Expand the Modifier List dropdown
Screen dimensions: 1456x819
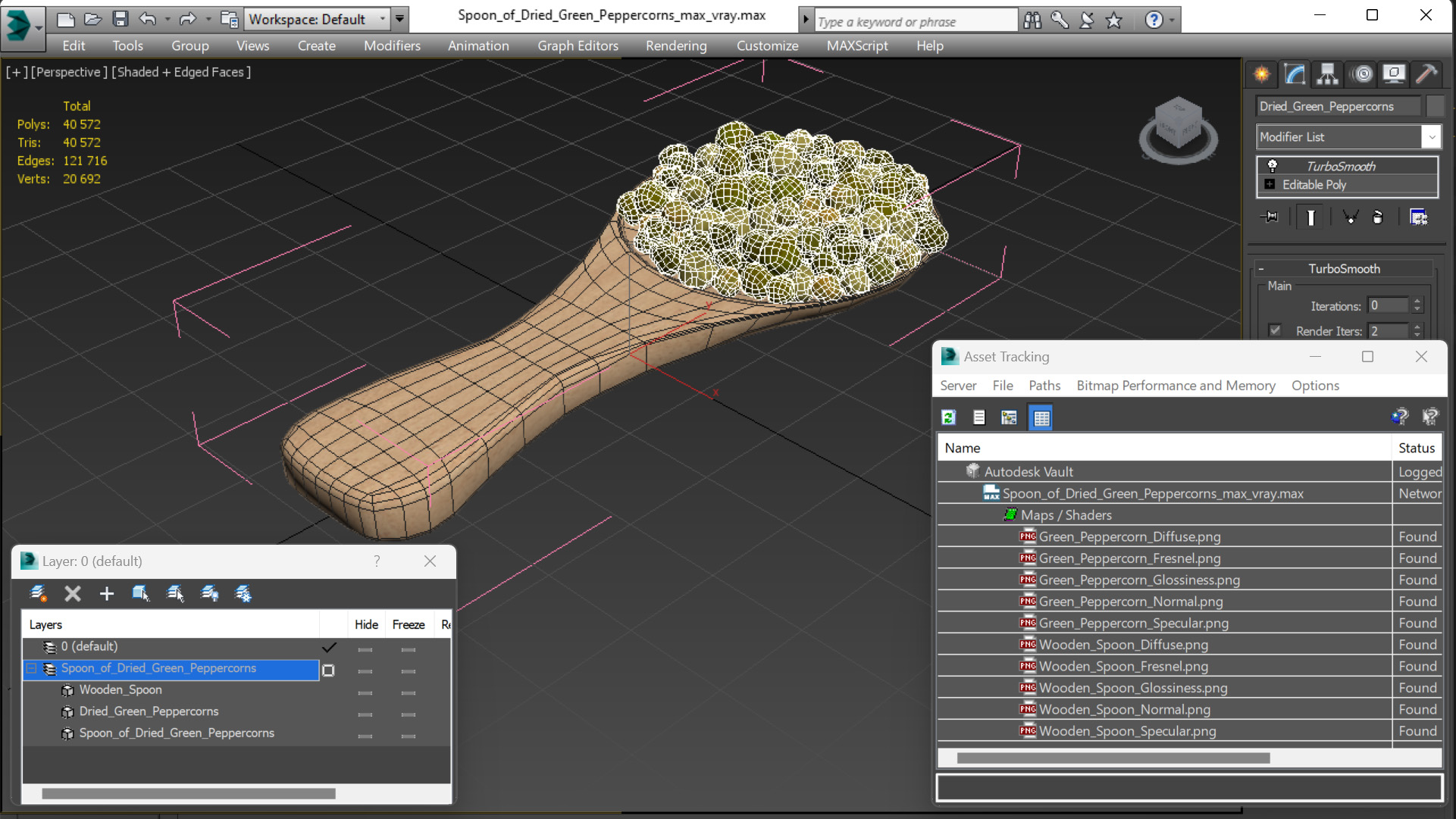point(1432,136)
